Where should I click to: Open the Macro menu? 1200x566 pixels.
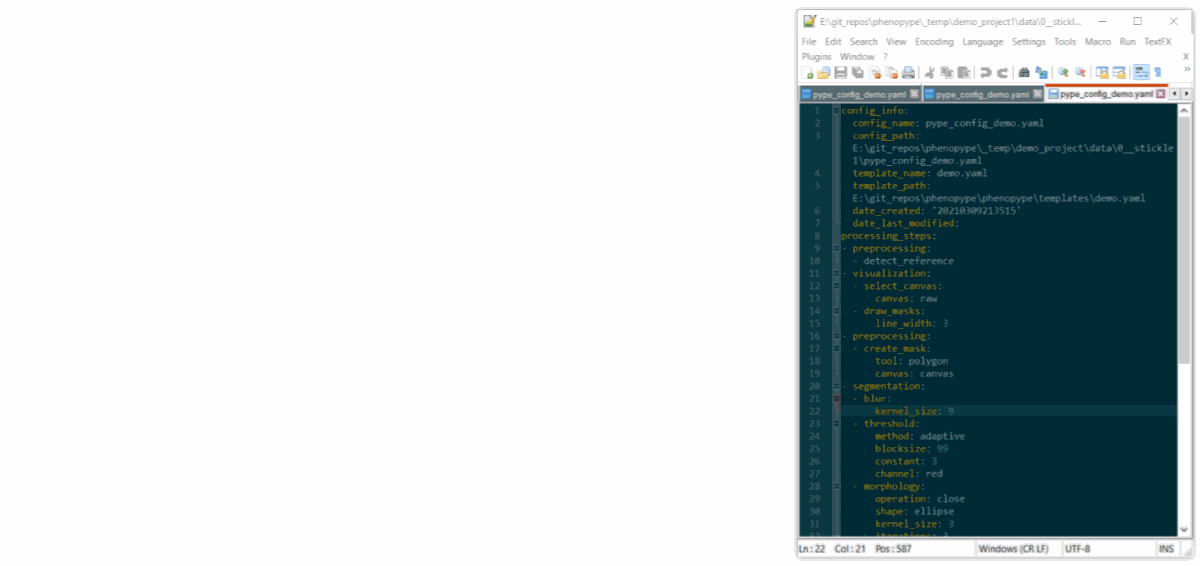1098,42
